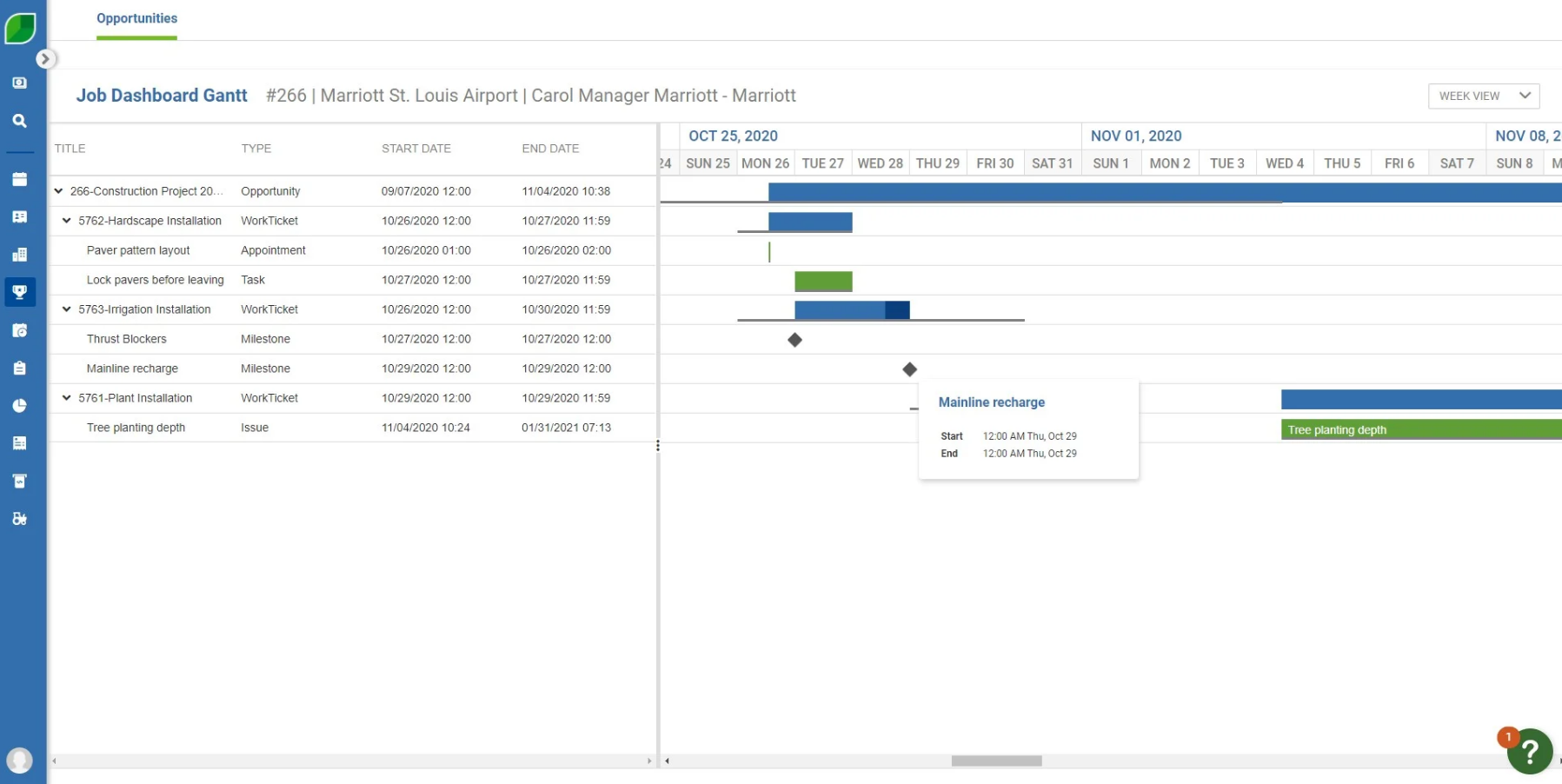Collapse the 266-Construction Project row
This screenshot has width=1562, height=784.
pos(58,191)
